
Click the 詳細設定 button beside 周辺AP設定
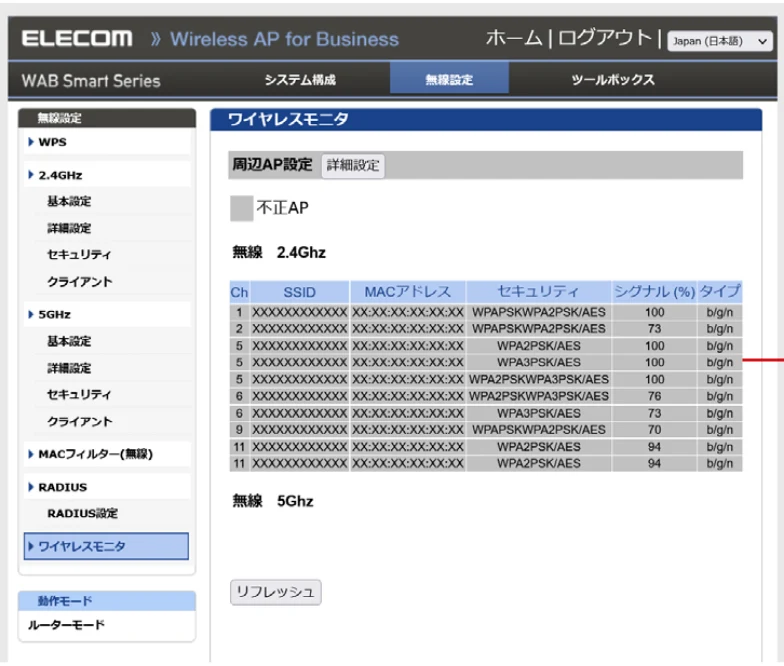[x=353, y=166]
